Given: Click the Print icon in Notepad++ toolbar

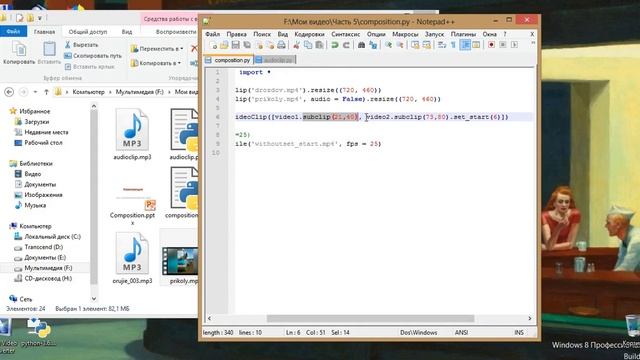Looking at the screenshot, I should tap(281, 45).
